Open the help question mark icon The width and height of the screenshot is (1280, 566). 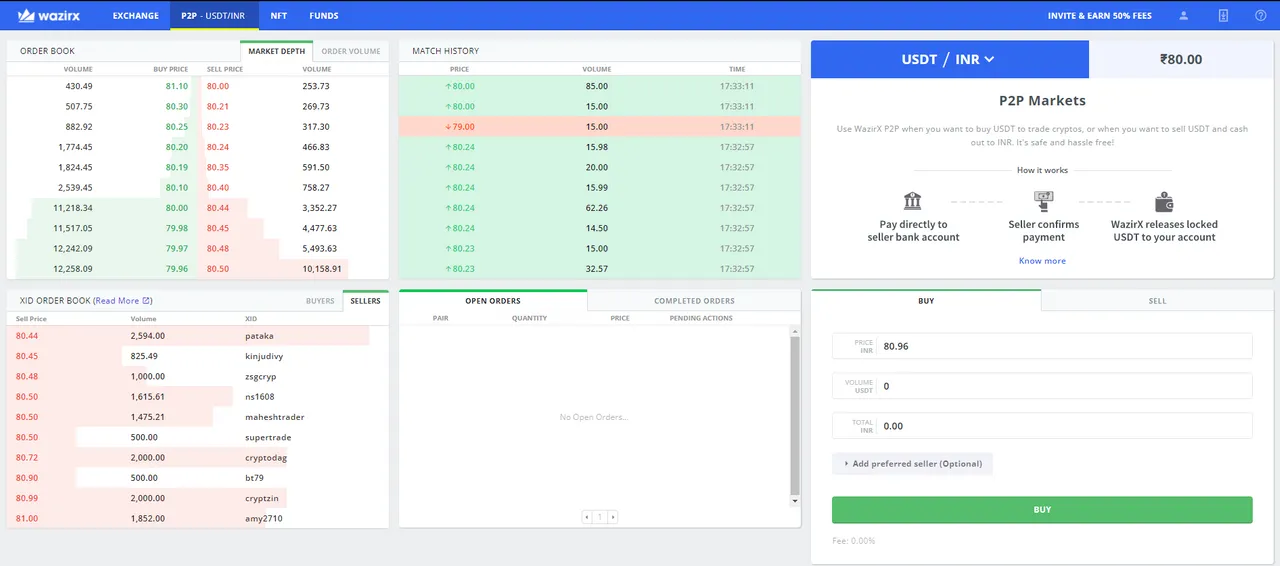click(x=1260, y=15)
